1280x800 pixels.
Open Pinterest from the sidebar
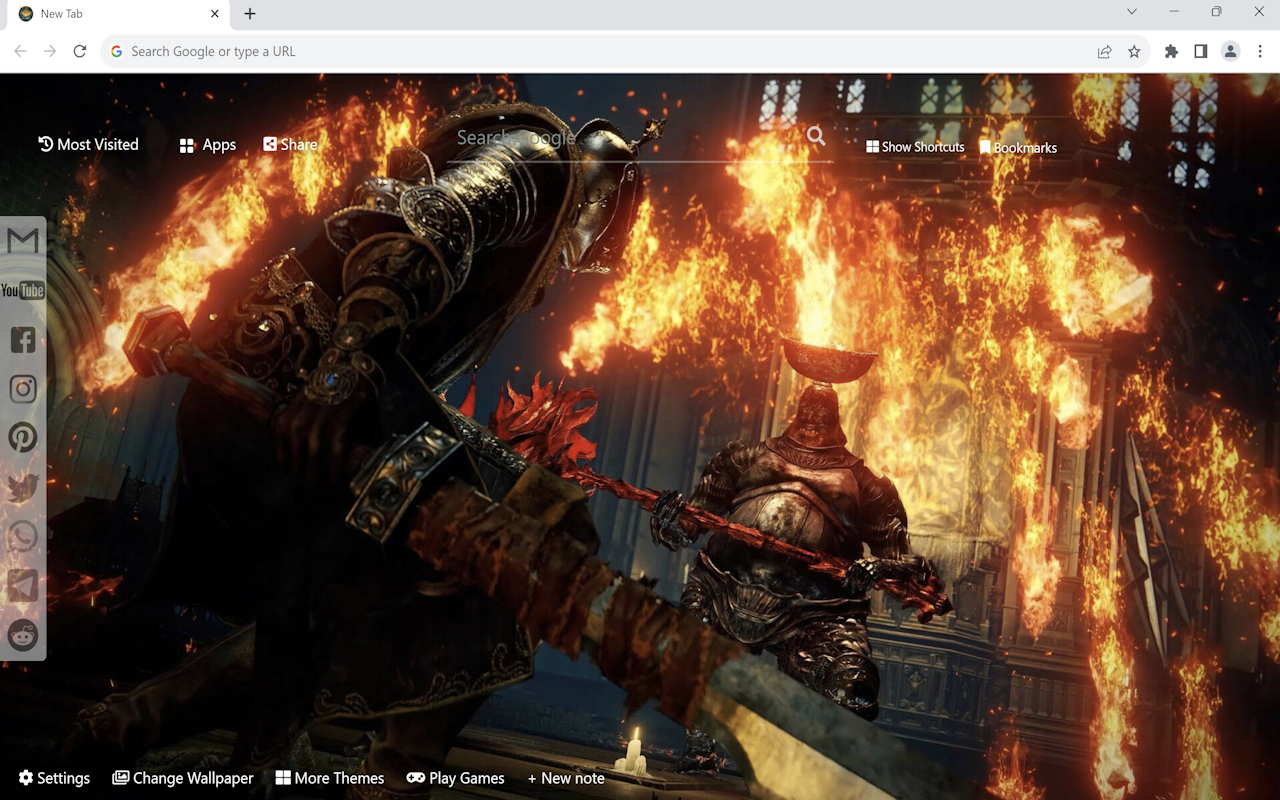pos(22,437)
